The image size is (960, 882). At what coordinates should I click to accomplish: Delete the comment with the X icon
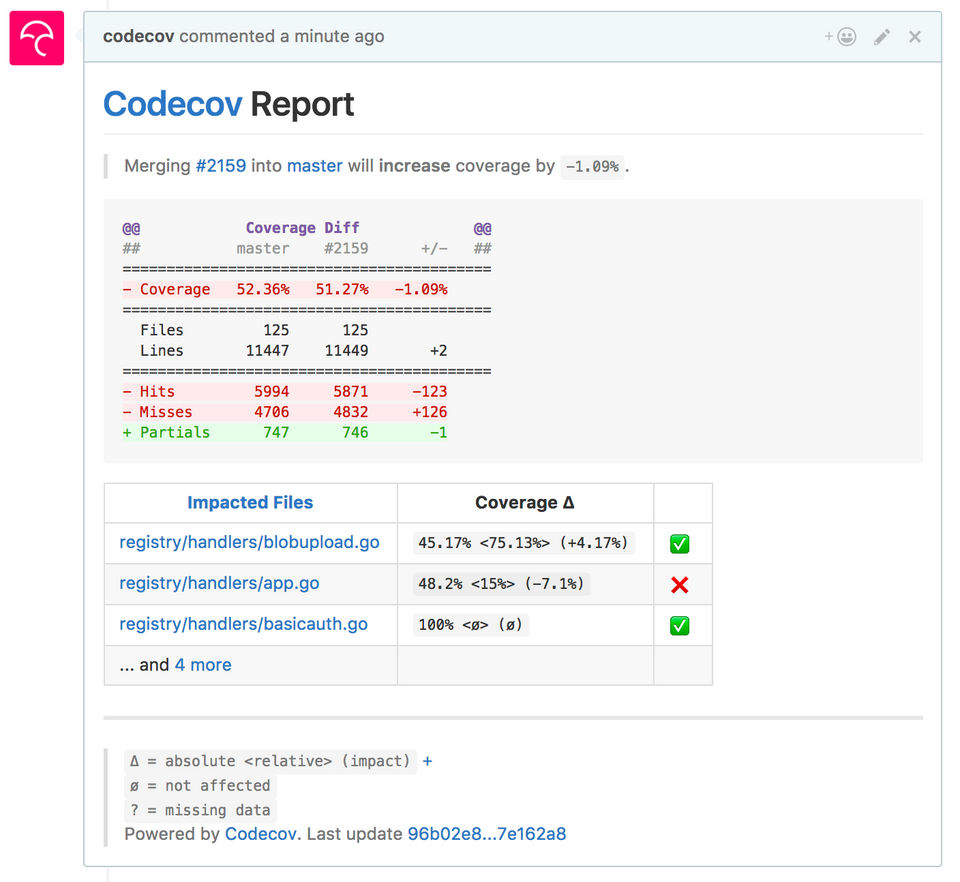pyautogui.click(x=914, y=37)
